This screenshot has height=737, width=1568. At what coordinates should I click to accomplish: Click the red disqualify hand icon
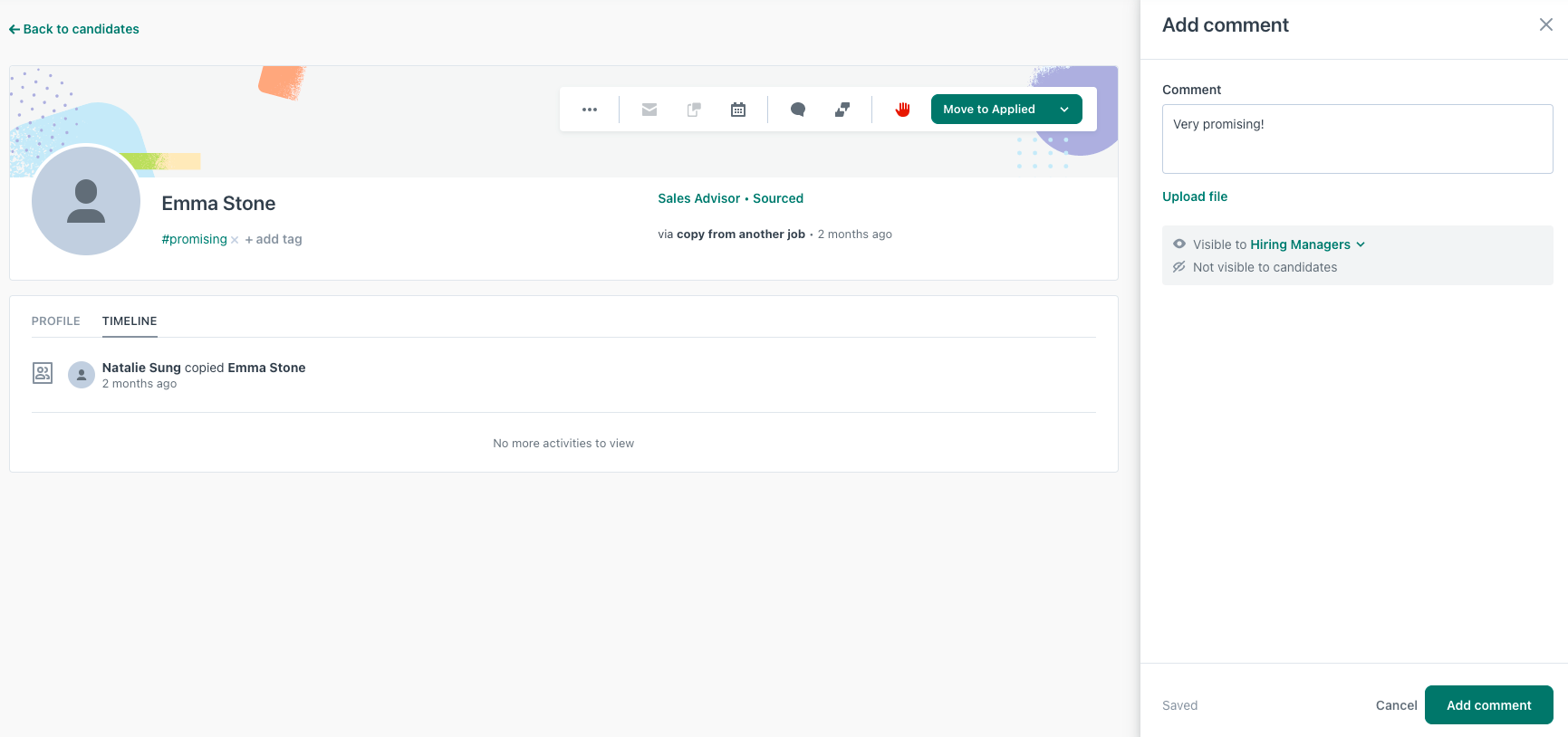(902, 110)
